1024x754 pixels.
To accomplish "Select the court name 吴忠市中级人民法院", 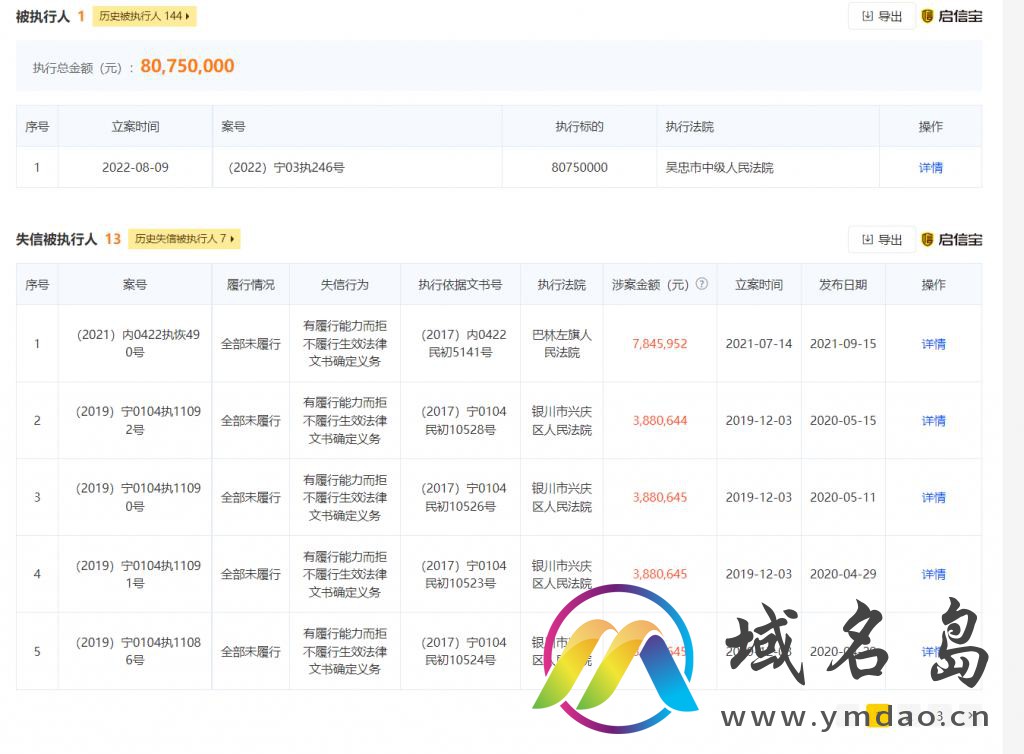I will point(720,168).
